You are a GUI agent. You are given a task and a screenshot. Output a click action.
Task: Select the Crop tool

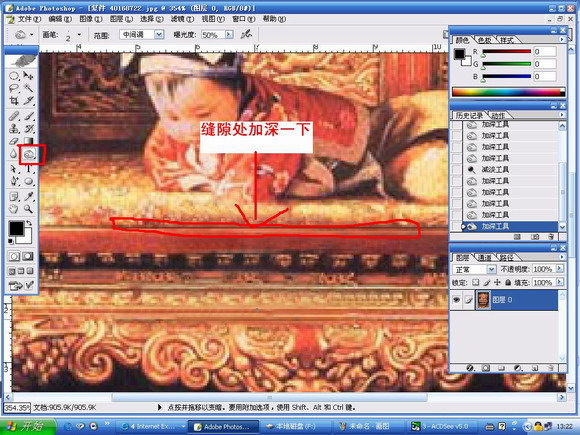(x=14, y=101)
